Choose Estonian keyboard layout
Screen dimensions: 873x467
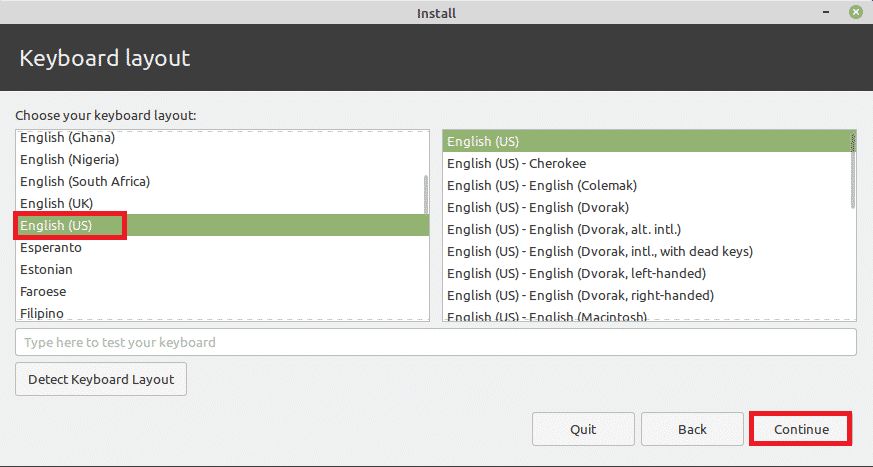(x=47, y=270)
